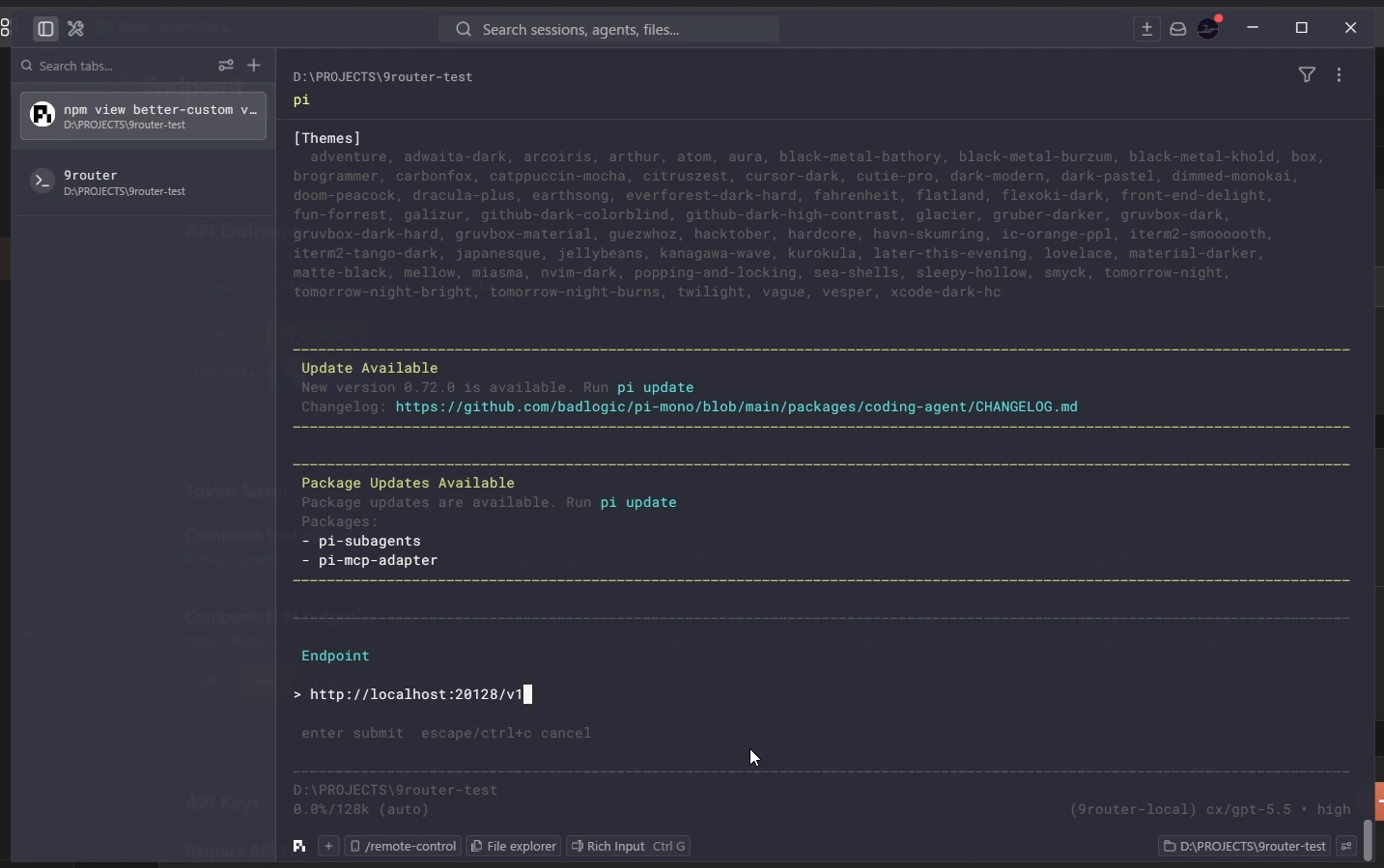Screen dimensions: 1384x868
Task: Click the plus-minus diff icon
Action: click(x=1148, y=29)
